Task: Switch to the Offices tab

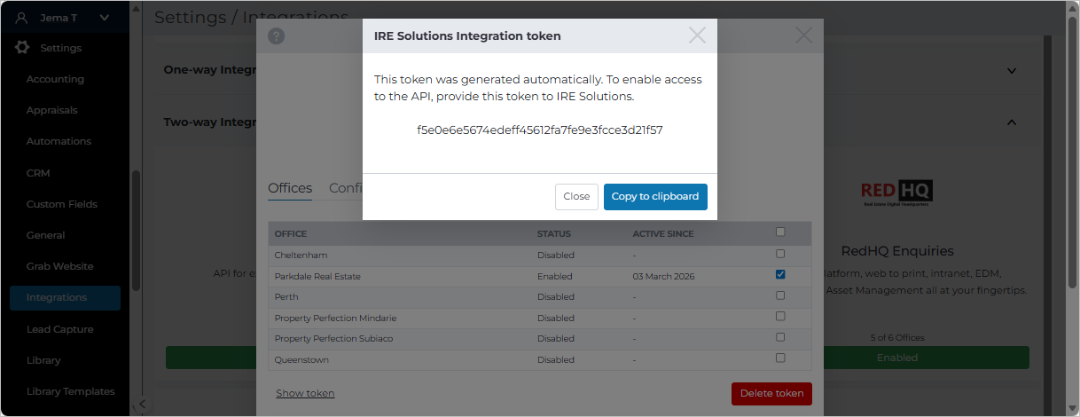Action: coord(290,188)
